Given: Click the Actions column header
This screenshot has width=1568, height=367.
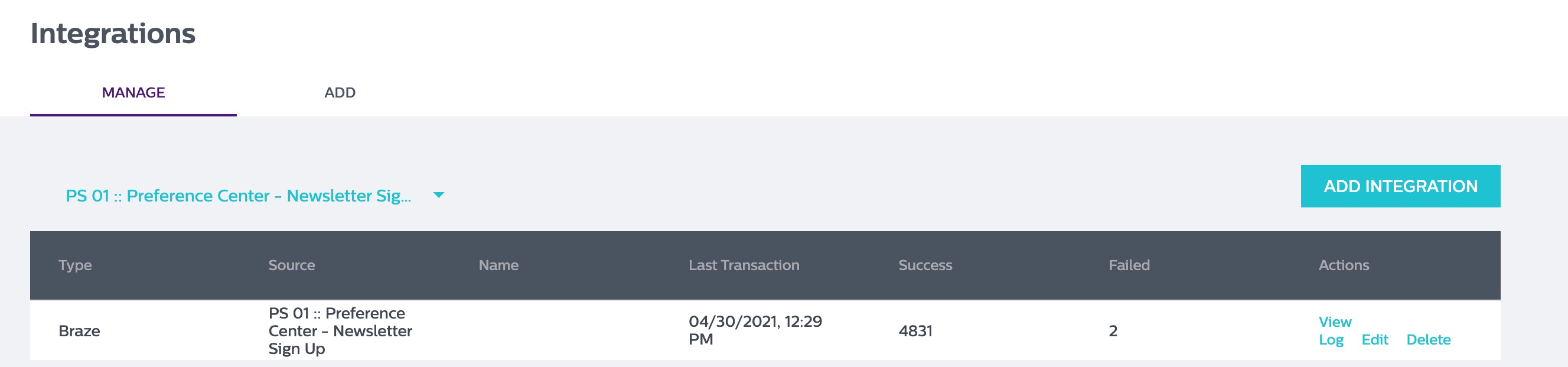Looking at the screenshot, I should (1344, 265).
